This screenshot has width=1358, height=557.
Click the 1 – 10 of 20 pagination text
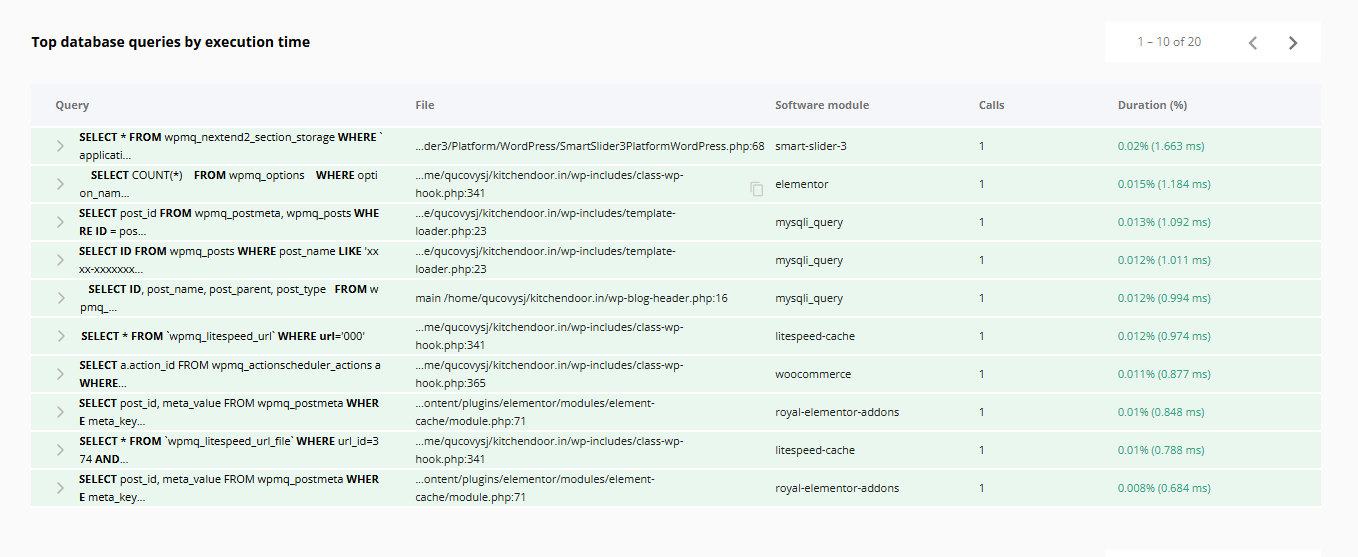[x=1169, y=42]
